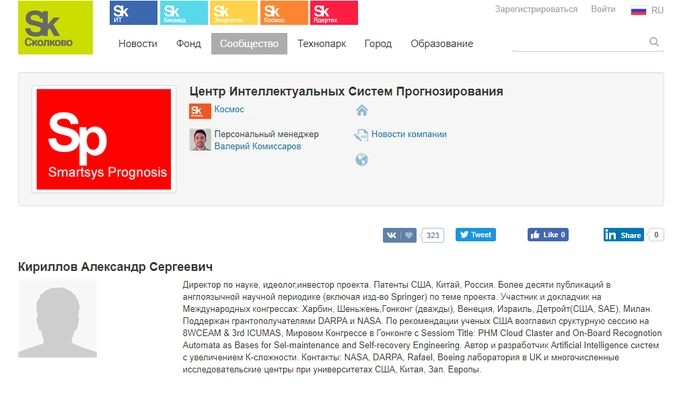Open Валерий Комиссаров manager profile link

coord(258,146)
